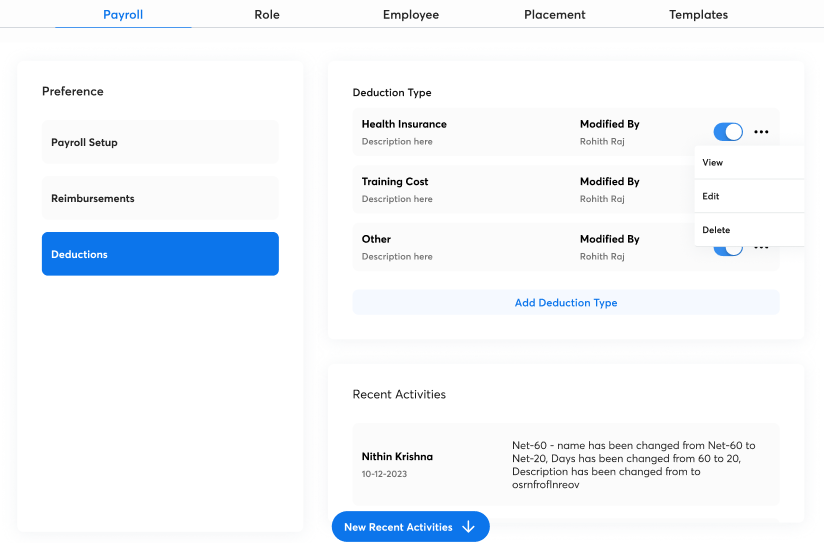Go to the Placement tab
The height and width of the screenshot is (543, 824).
(x=555, y=15)
